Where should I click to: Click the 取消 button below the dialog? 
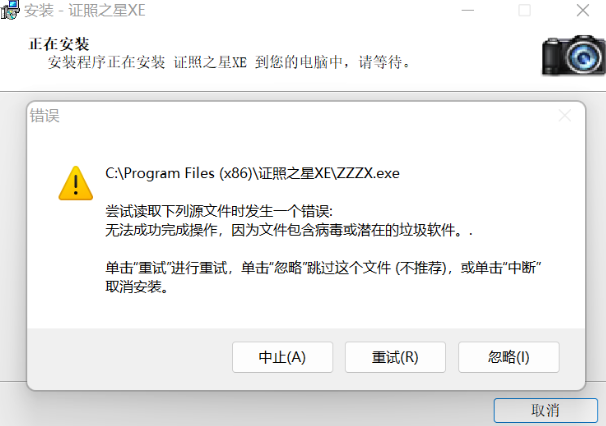coord(546,411)
